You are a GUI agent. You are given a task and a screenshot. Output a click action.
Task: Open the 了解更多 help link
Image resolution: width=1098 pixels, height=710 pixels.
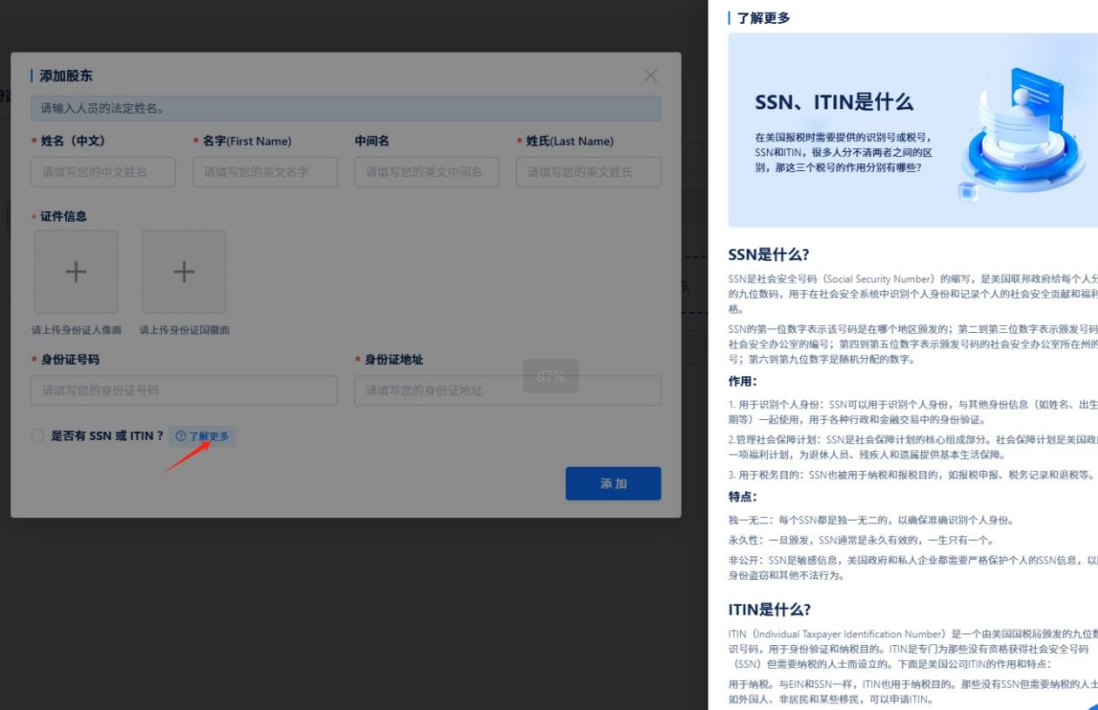click(x=202, y=436)
